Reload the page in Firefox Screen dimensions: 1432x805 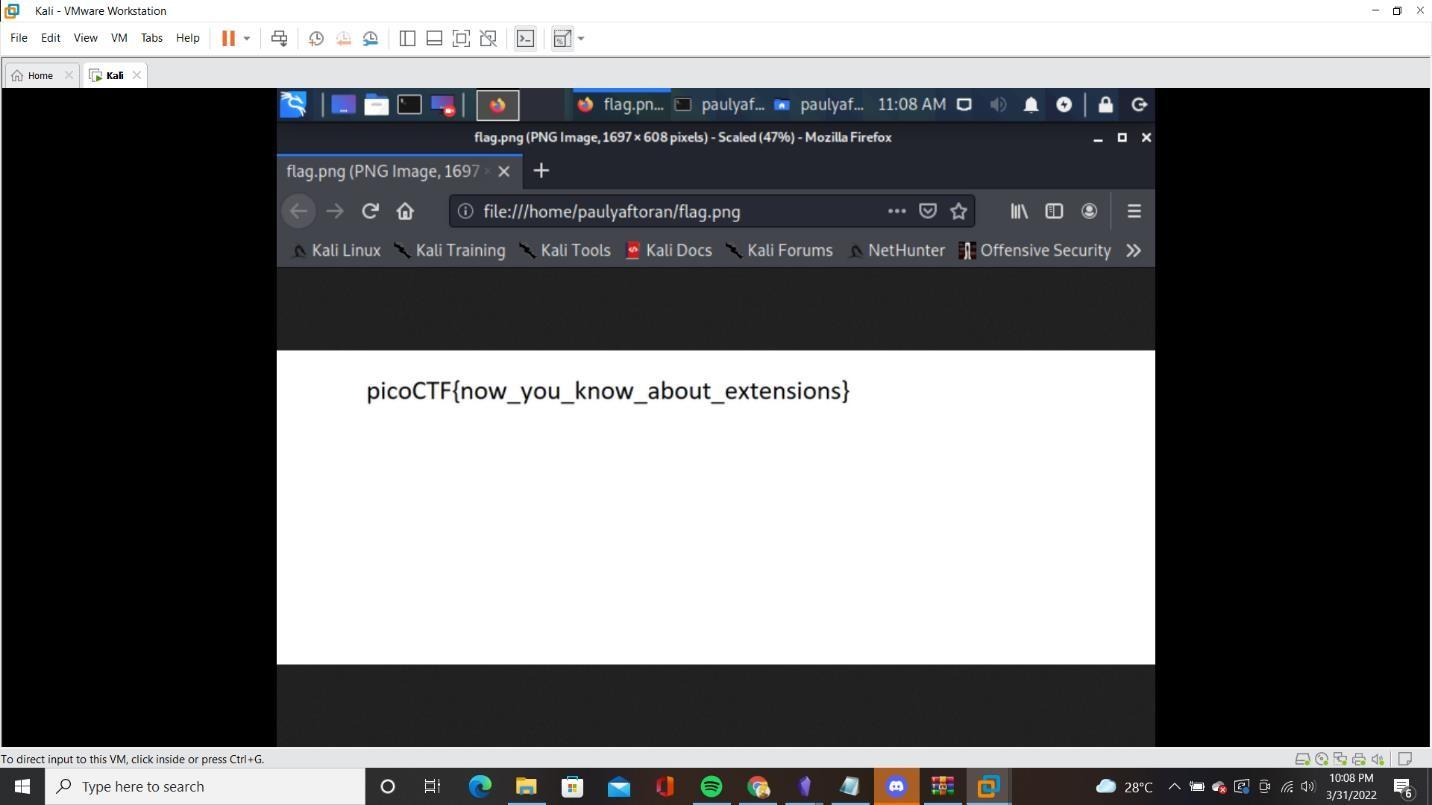click(370, 211)
